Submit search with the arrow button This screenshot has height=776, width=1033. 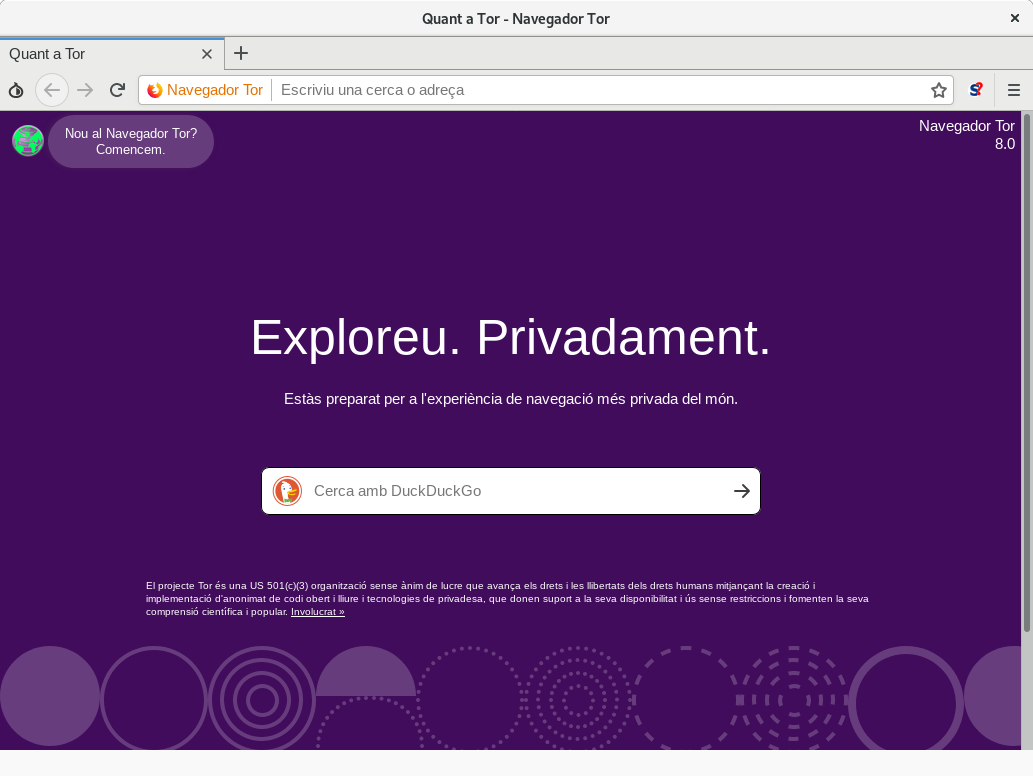tap(742, 491)
